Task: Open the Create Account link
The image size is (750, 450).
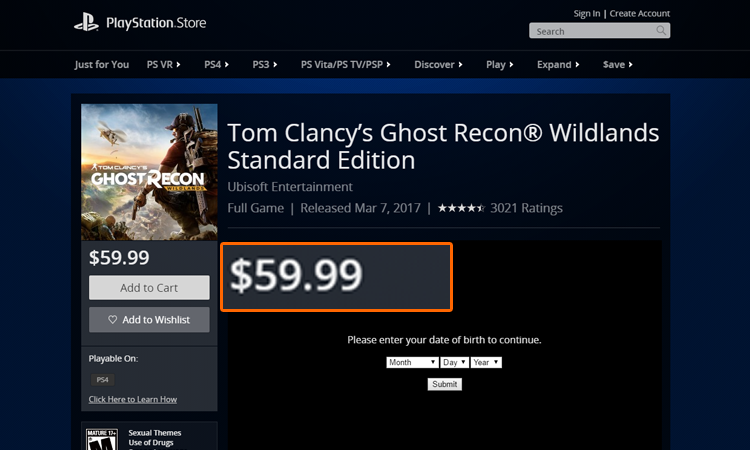Action: (x=640, y=13)
